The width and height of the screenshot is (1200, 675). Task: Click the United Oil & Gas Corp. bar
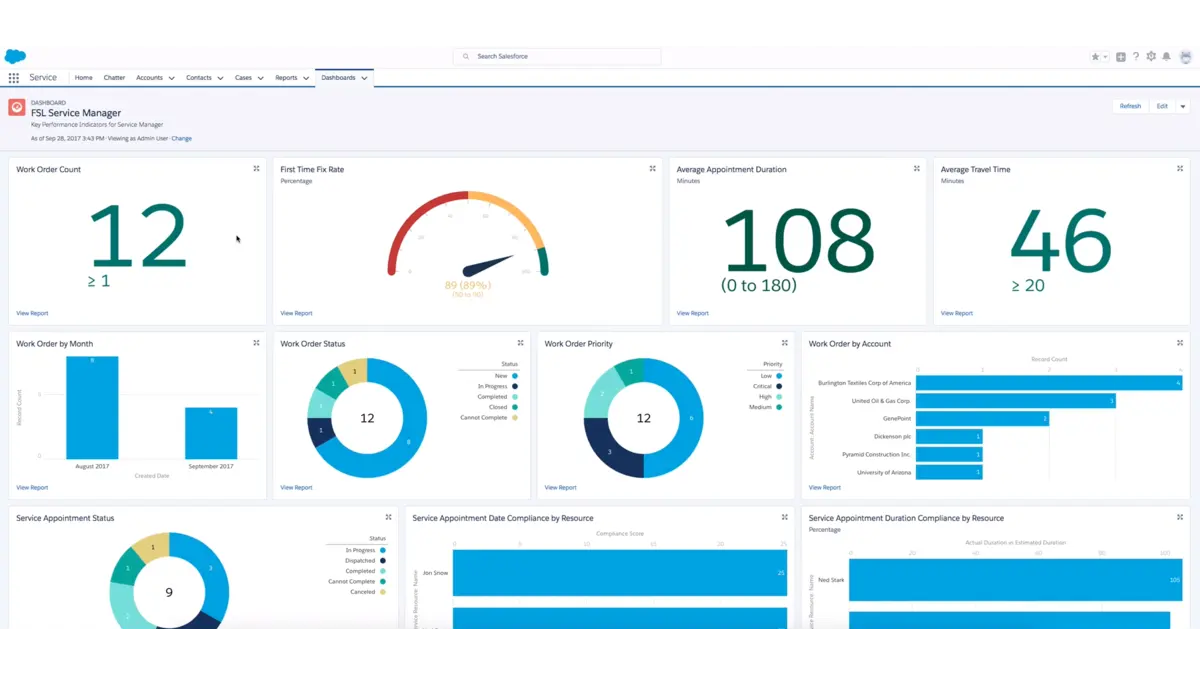(1016, 401)
